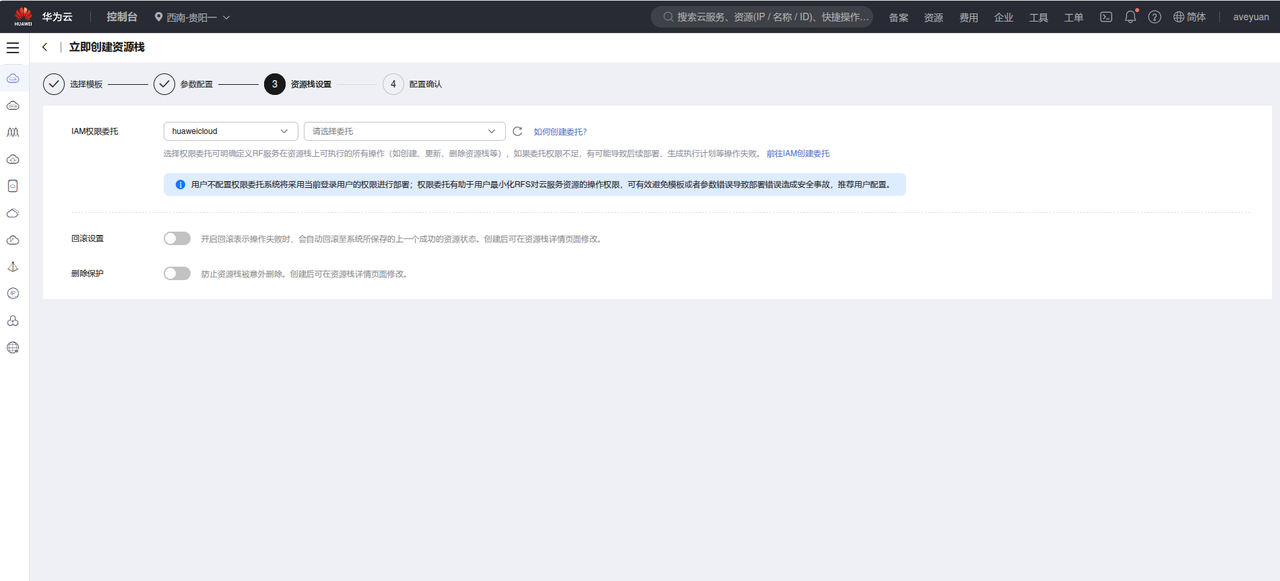Click the blue info icon in the notice

180,185
